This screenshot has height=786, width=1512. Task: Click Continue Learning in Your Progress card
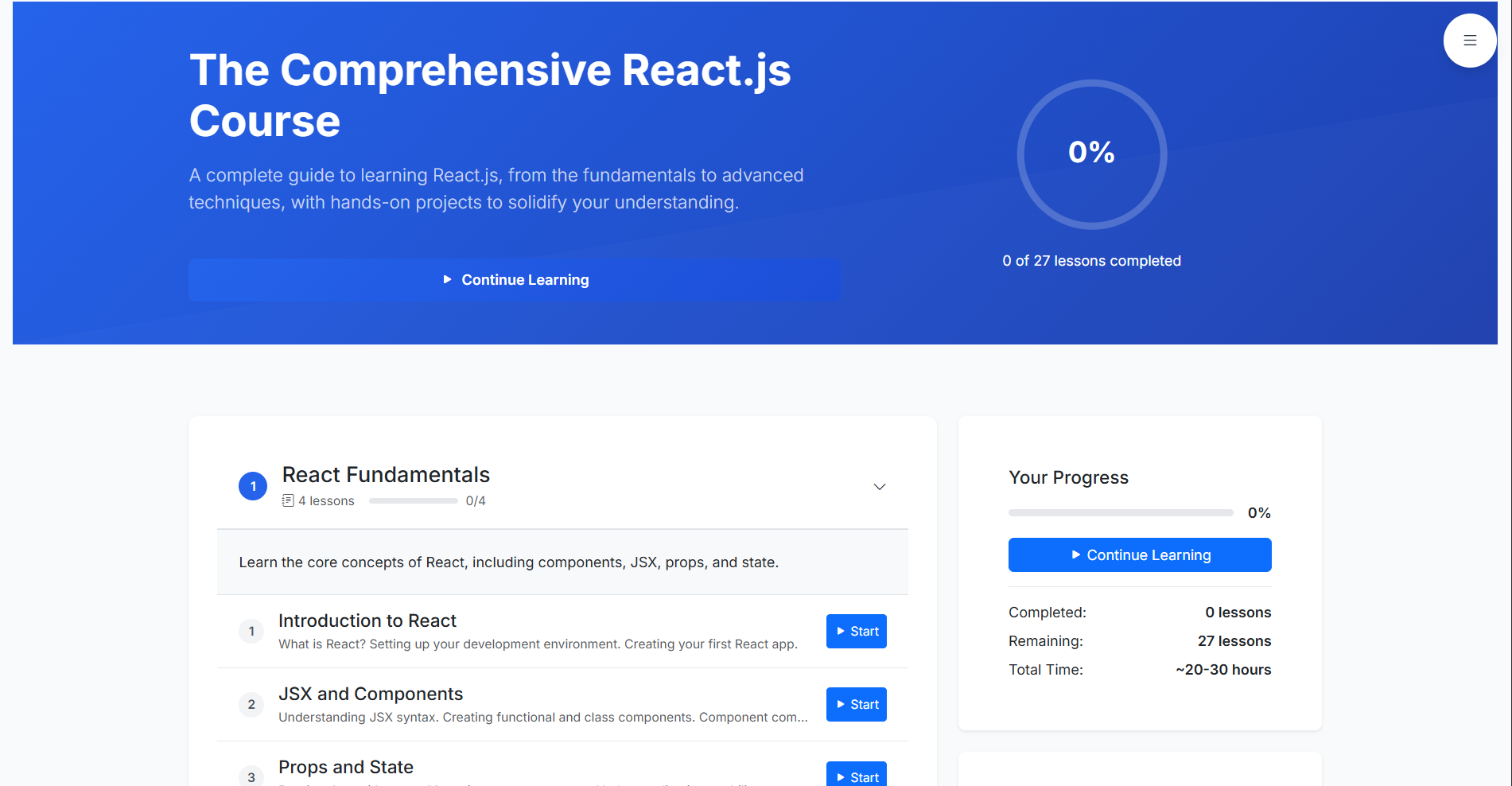pos(1140,555)
